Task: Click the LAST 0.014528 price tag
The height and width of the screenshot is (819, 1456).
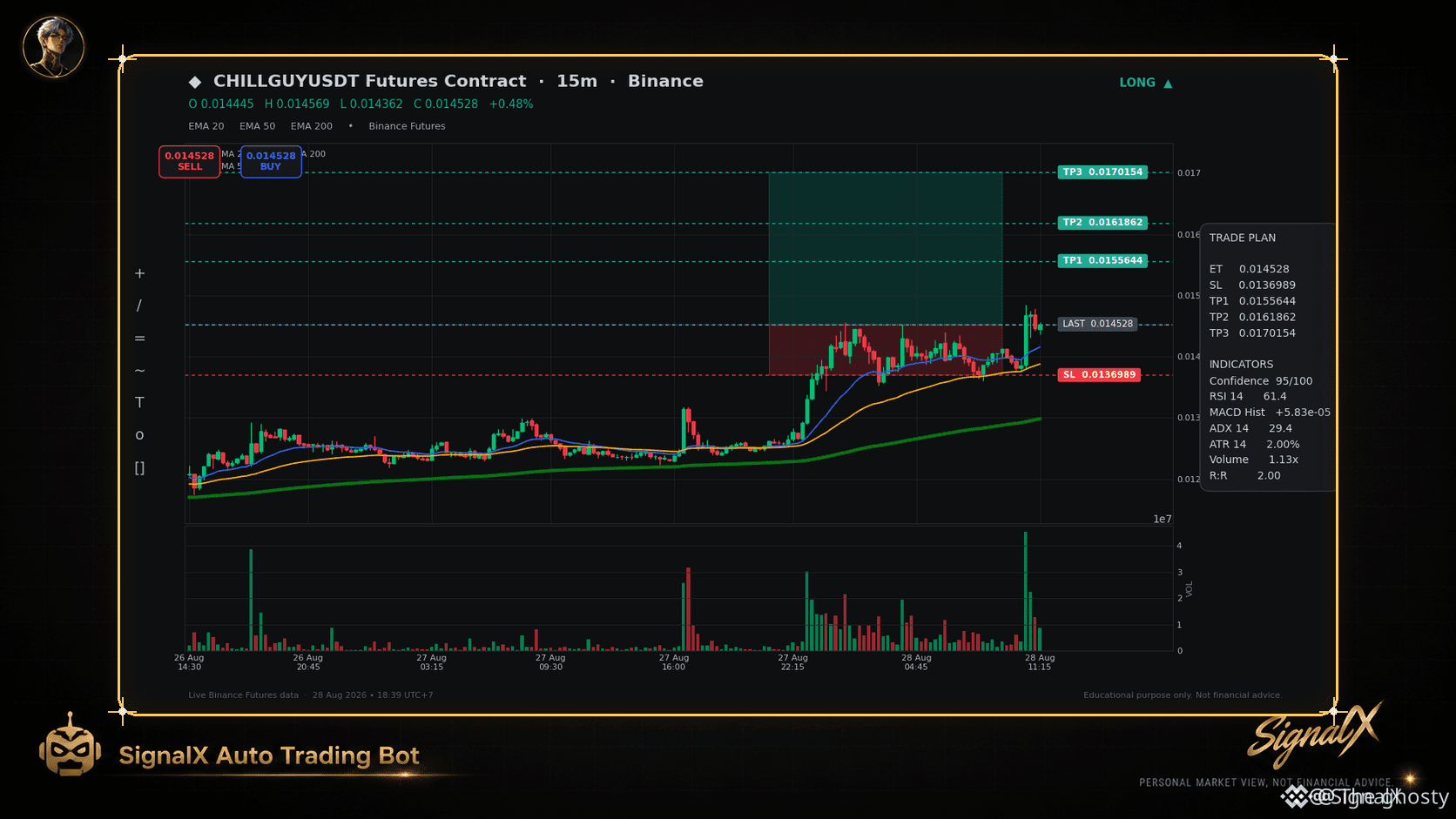Action: coord(1097,324)
